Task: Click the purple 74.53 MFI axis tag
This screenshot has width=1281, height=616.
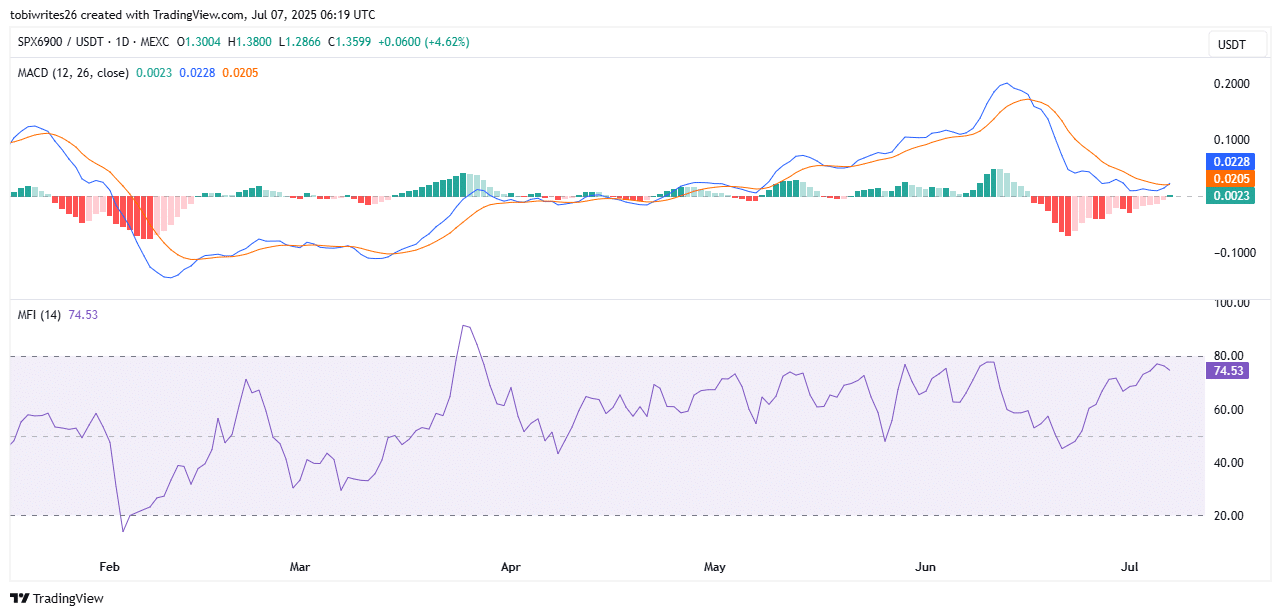Action: [x=1227, y=370]
